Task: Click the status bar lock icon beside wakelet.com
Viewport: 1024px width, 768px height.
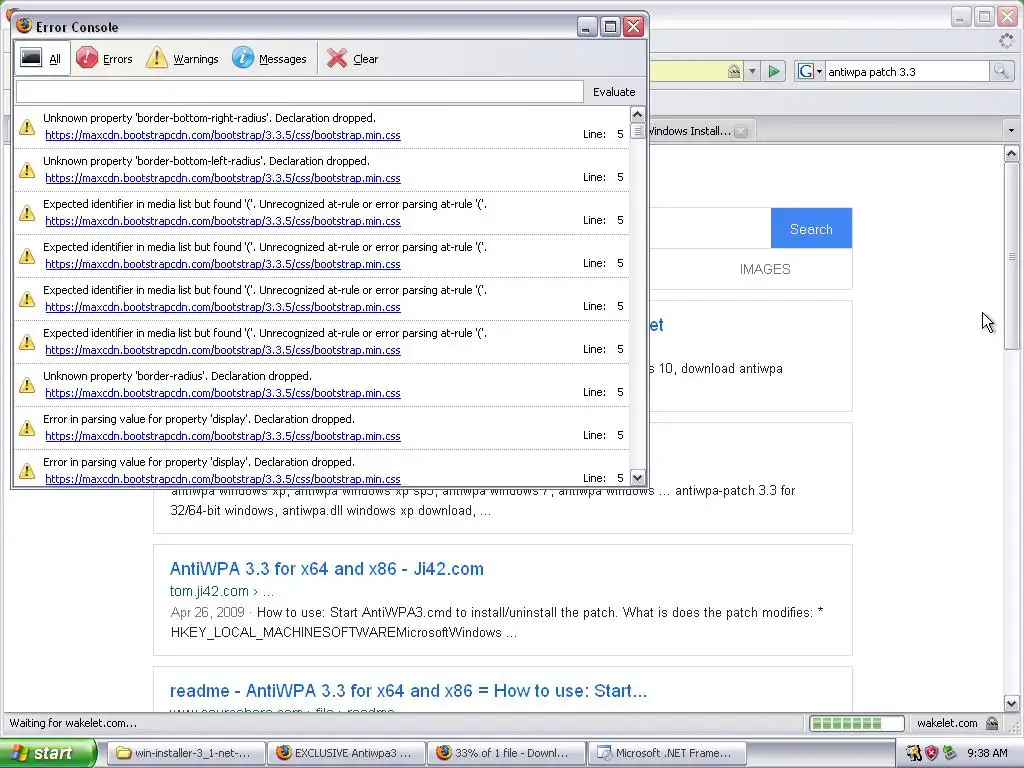Action: tap(992, 723)
